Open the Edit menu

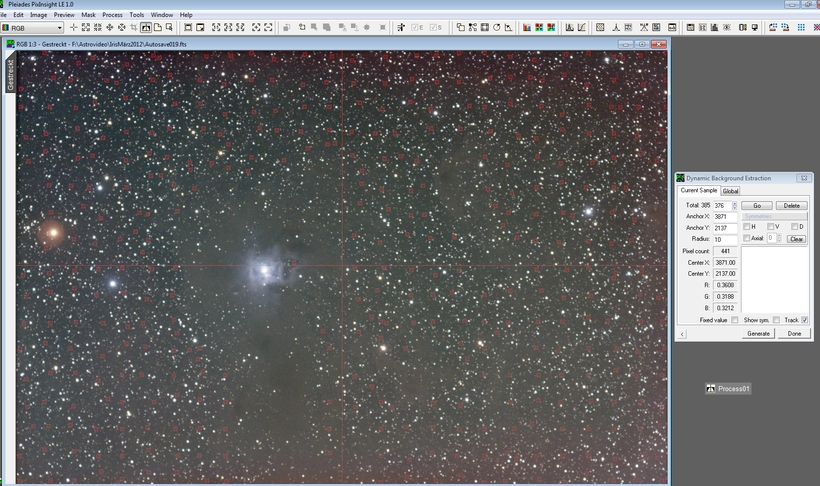(x=18, y=15)
